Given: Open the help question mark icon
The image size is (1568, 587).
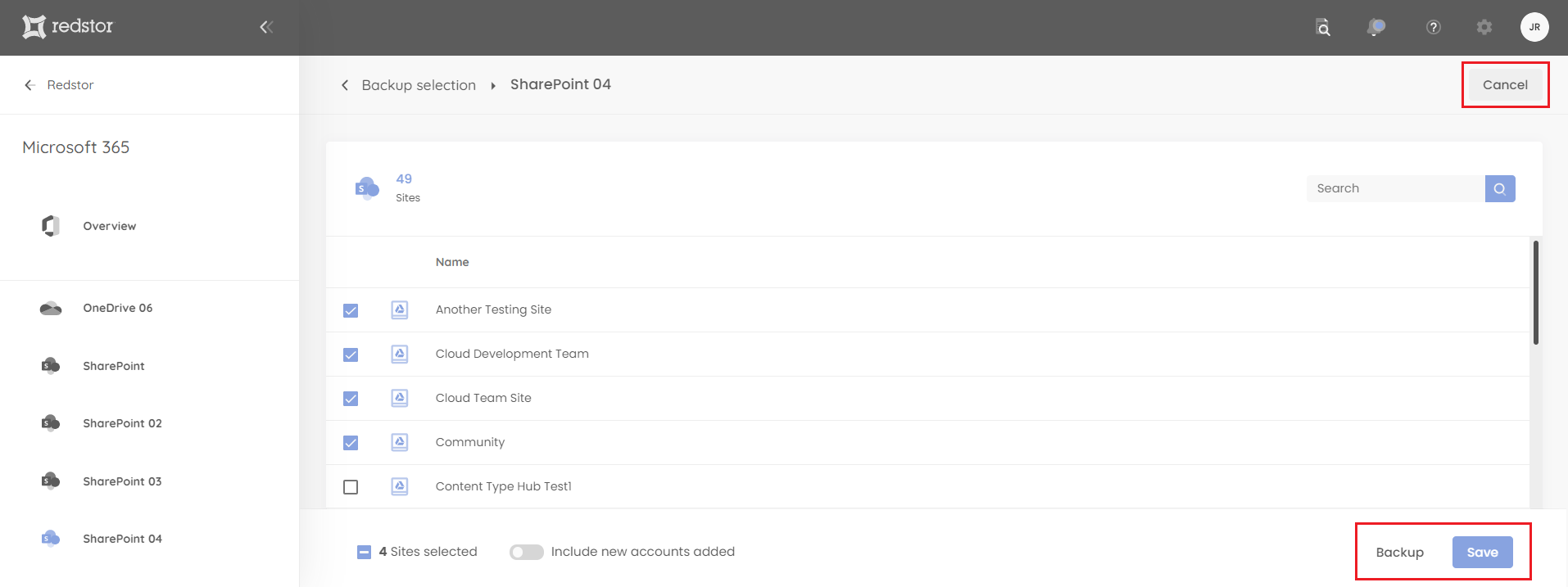Looking at the screenshot, I should pos(1433,27).
